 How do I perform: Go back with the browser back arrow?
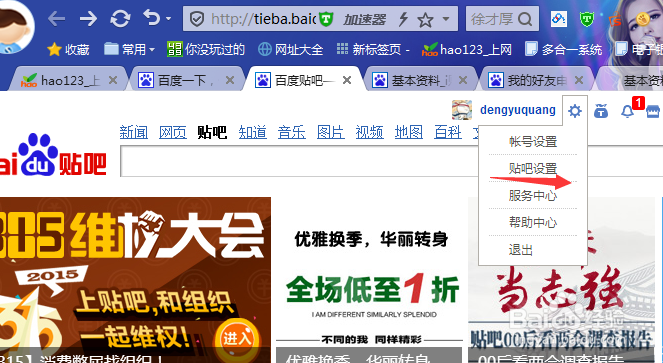(56, 19)
